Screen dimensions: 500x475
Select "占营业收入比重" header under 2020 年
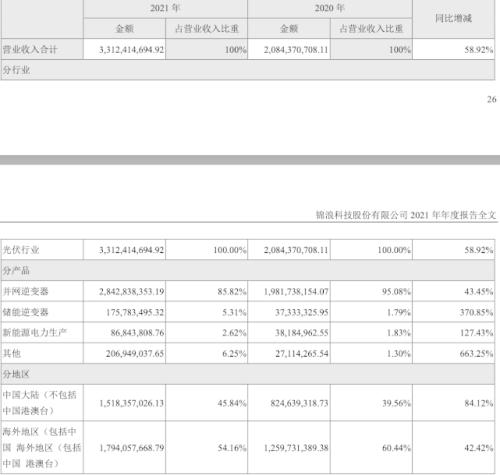click(x=371, y=29)
